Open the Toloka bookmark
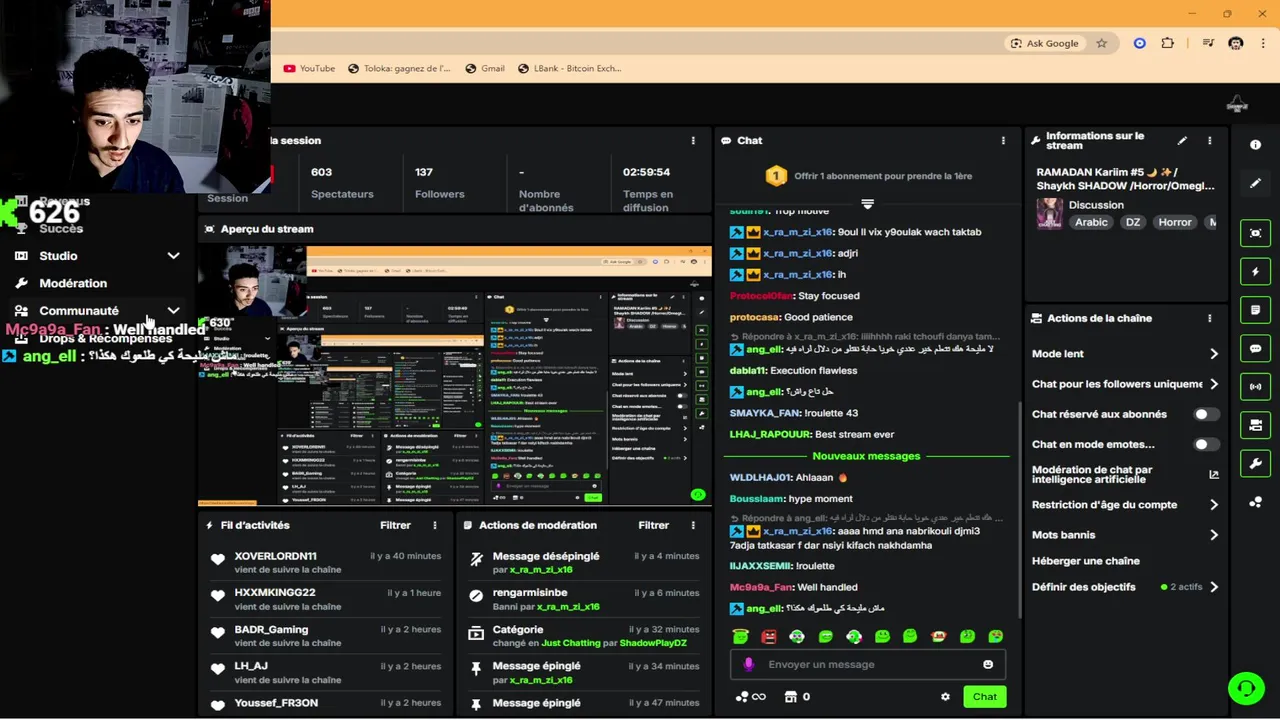The image size is (1280, 720). point(399,68)
